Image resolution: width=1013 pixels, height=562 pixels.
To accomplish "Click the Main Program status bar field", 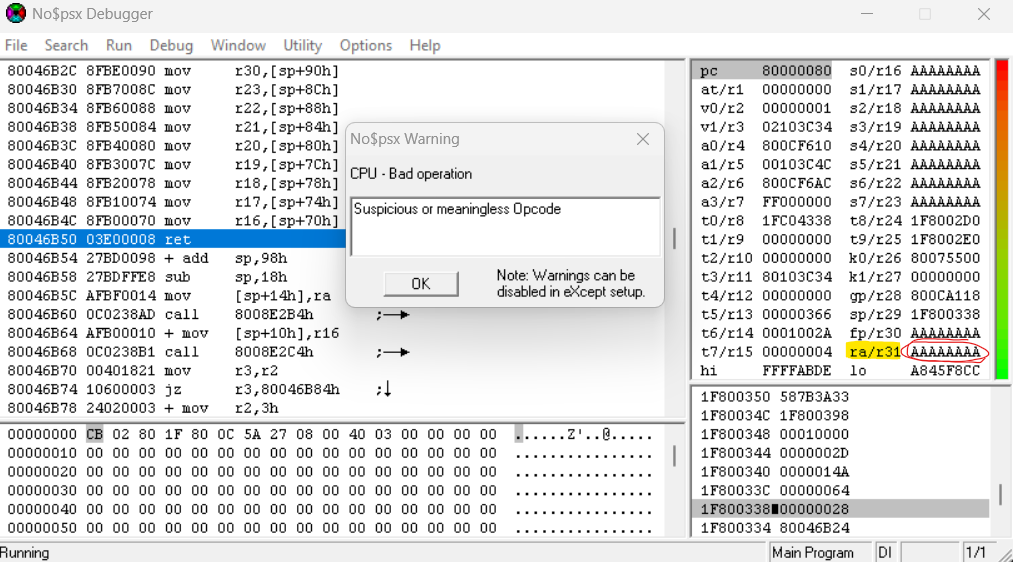I will click(813, 552).
